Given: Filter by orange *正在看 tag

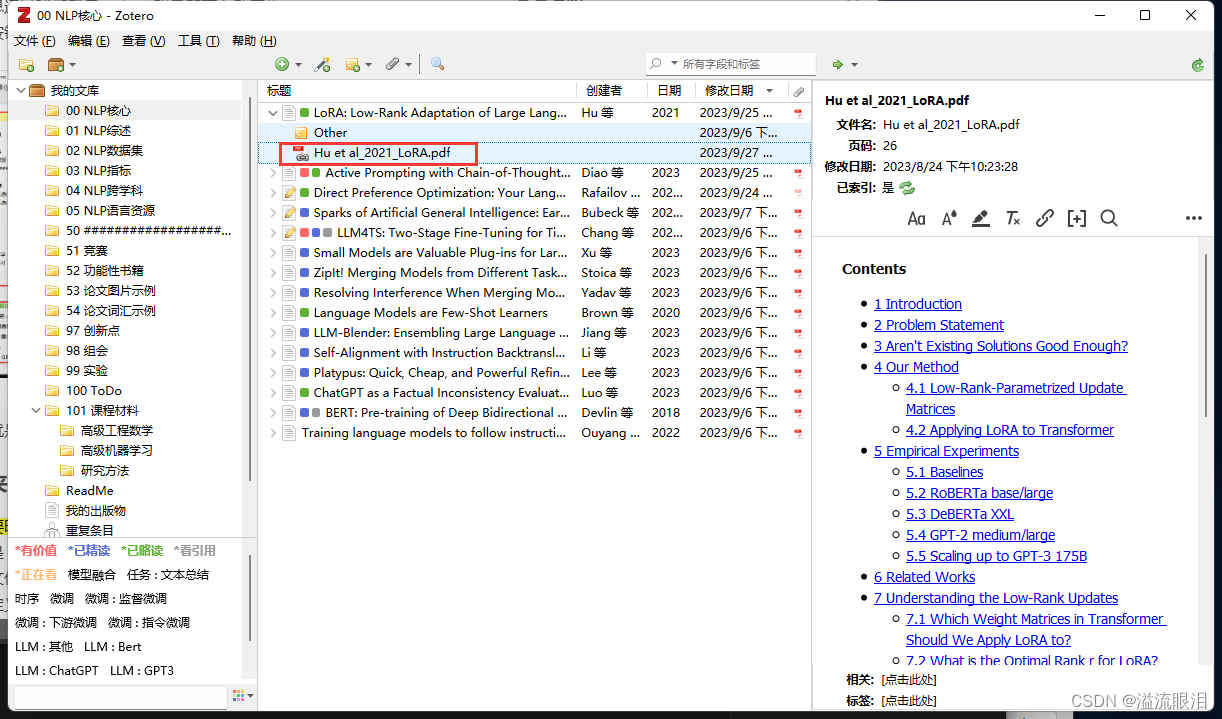Looking at the screenshot, I should pos(36,575).
